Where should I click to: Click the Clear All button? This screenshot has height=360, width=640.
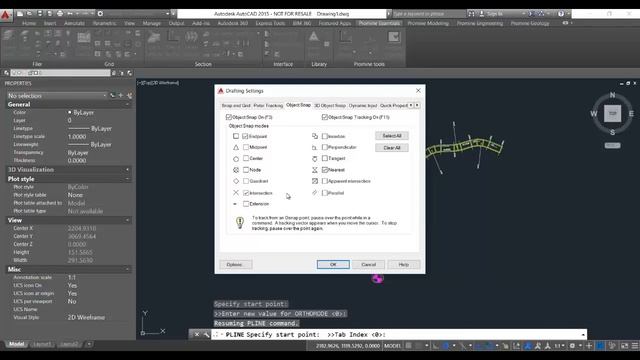[x=392, y=148]
